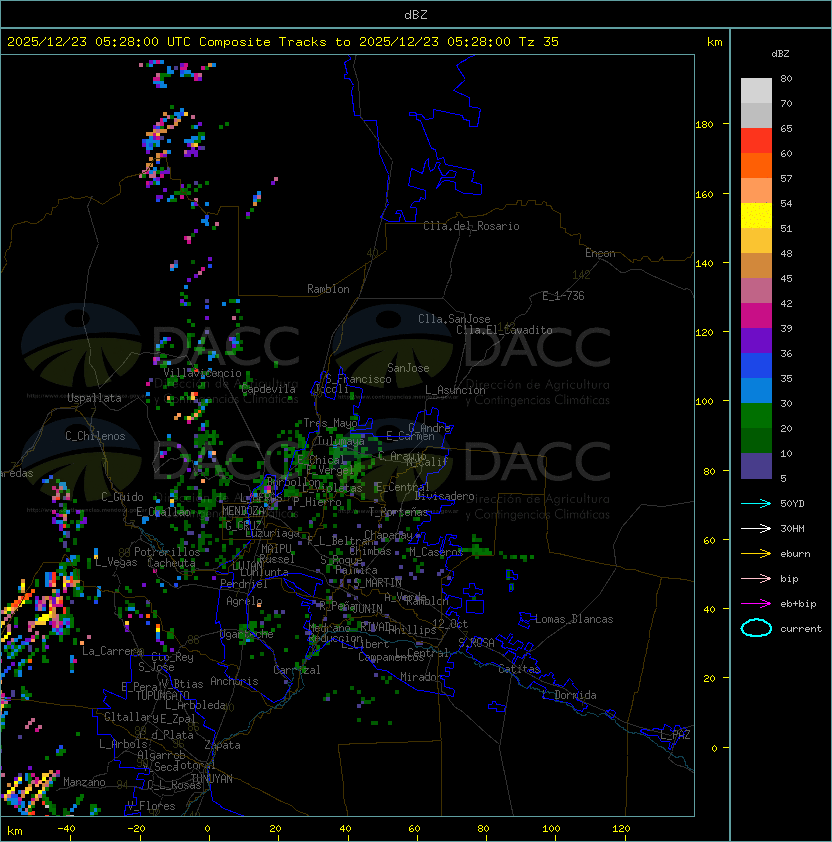The image size is (832, 842).
Task: Click the Encon label on map
Action: (600, 253)
